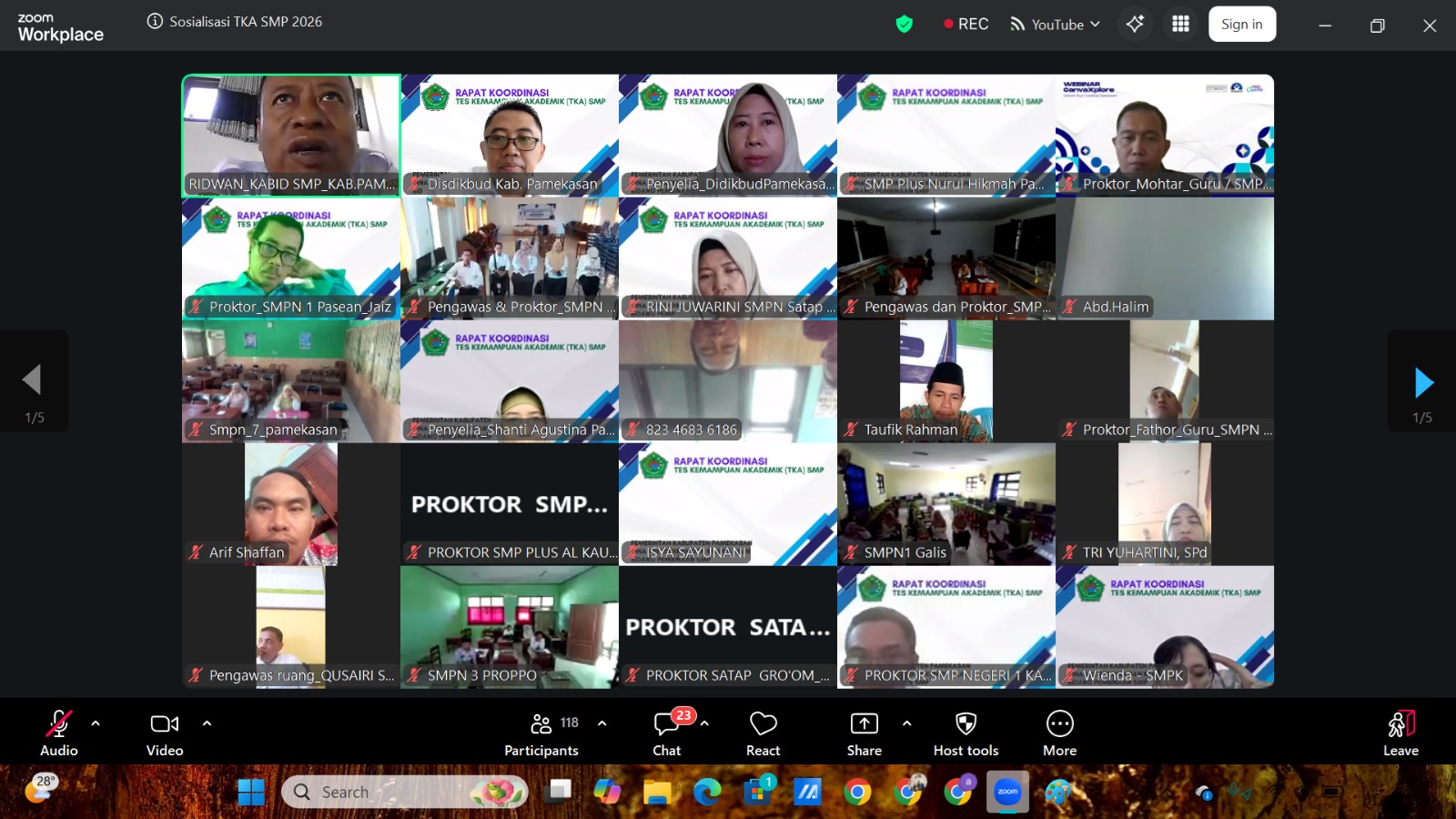Select PROKTOR SATAP GRO'OM tile
The height and width of the screenshot is (819, 1456).
coord(728,627)
